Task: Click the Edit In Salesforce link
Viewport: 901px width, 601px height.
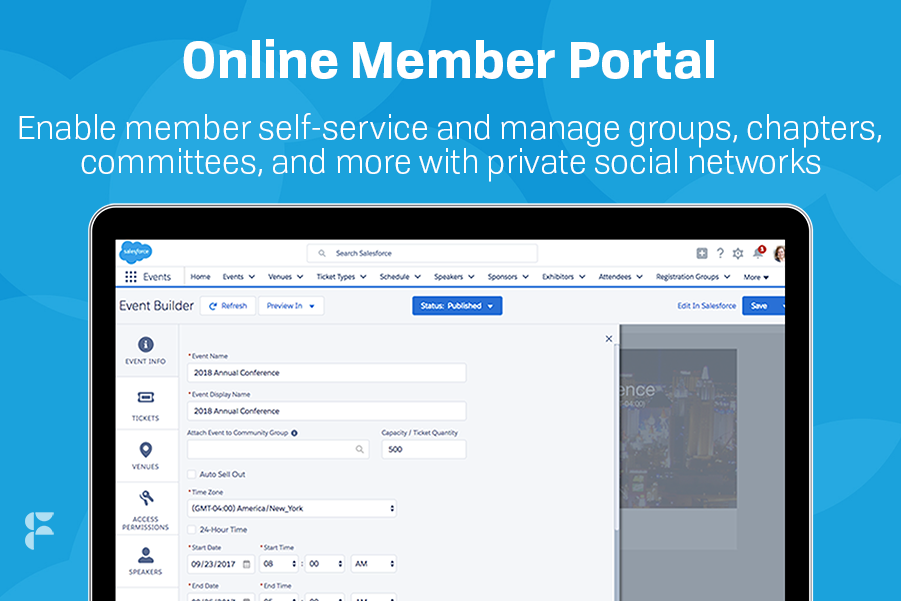Action: point(708,305)
